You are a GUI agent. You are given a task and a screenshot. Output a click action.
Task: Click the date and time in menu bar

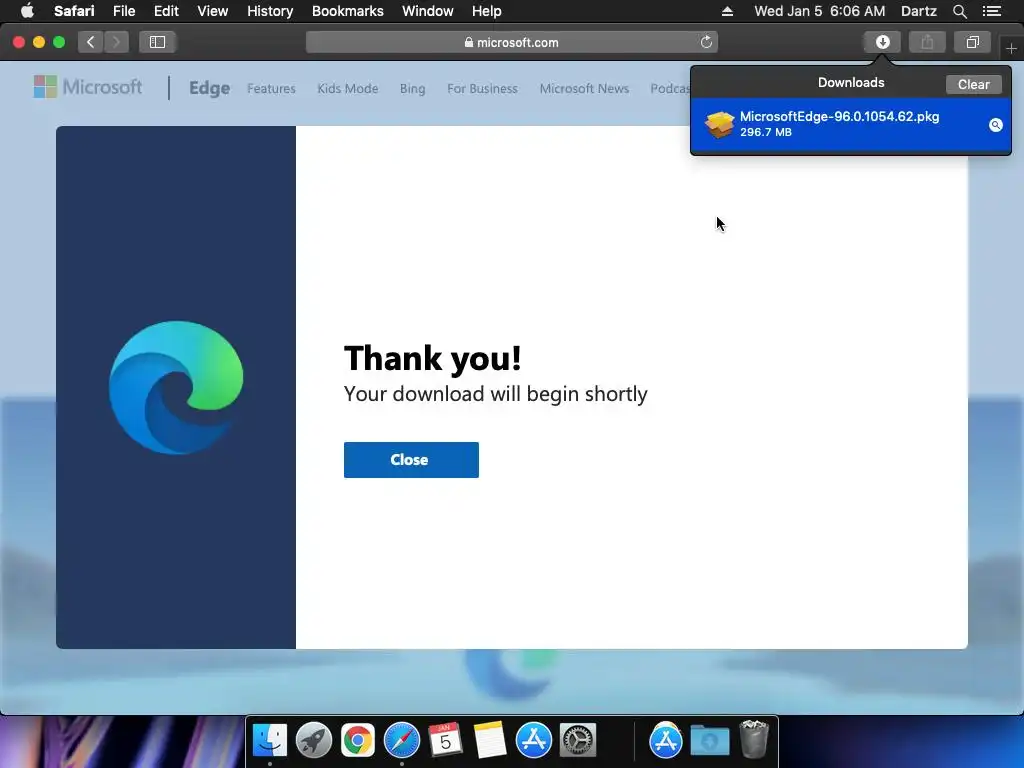tap(820, 11)
